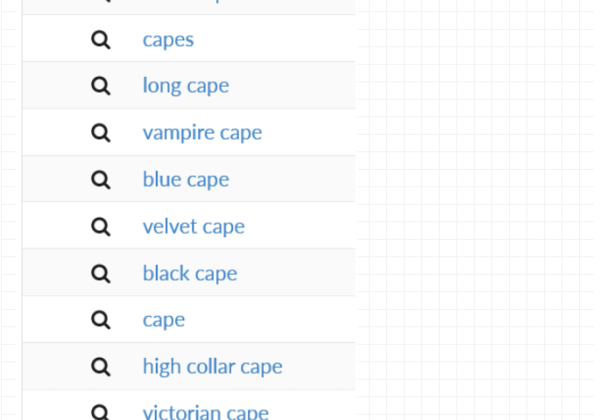The height and width of the screenshot is (420, 600).
Task: Click the magnifying glass beside 'blue cape'
Action: point(101,179)
